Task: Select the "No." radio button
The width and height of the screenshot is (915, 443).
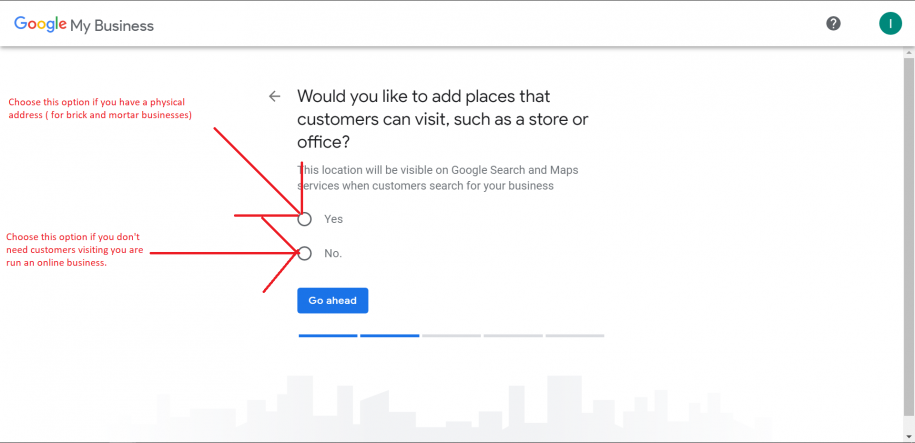Action: click(x=305, y=253)
